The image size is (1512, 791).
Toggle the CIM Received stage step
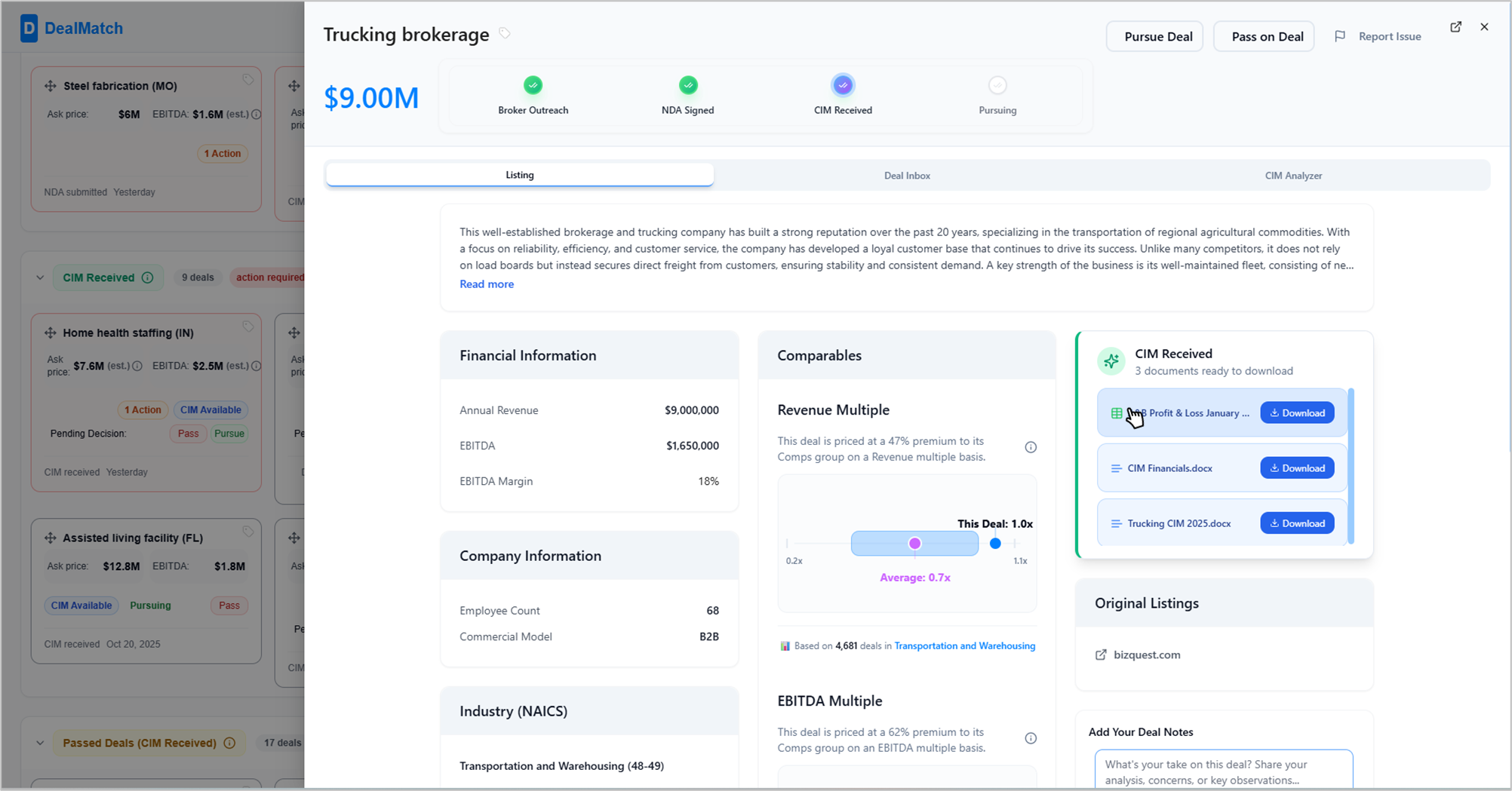coord(843,85)
